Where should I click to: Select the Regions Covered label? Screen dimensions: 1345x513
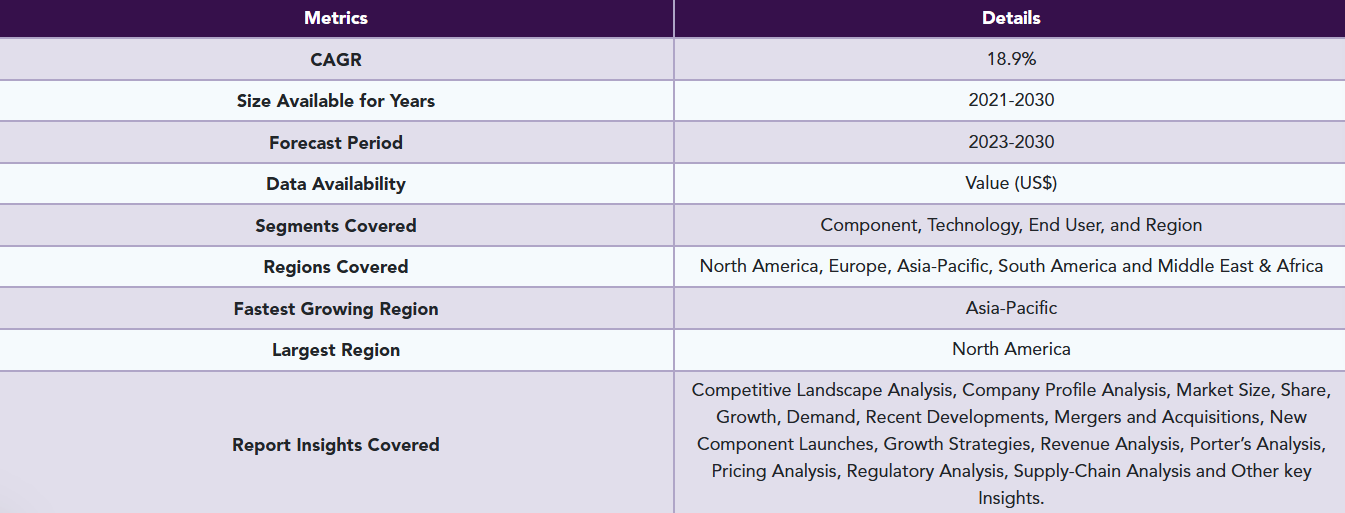(x=336, y=267)
